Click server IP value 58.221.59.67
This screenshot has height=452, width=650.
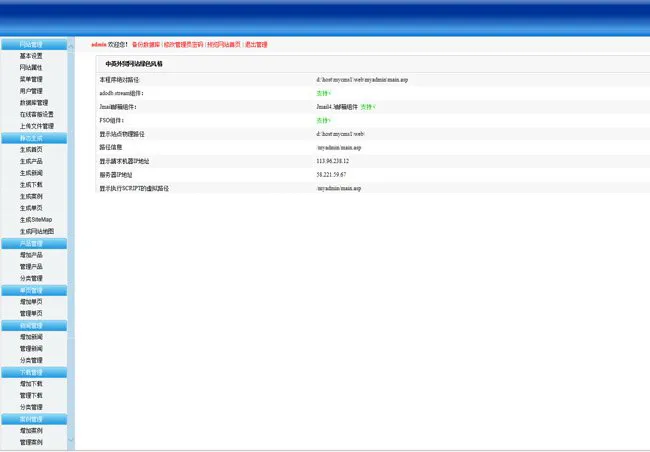[x=331, y=175]
